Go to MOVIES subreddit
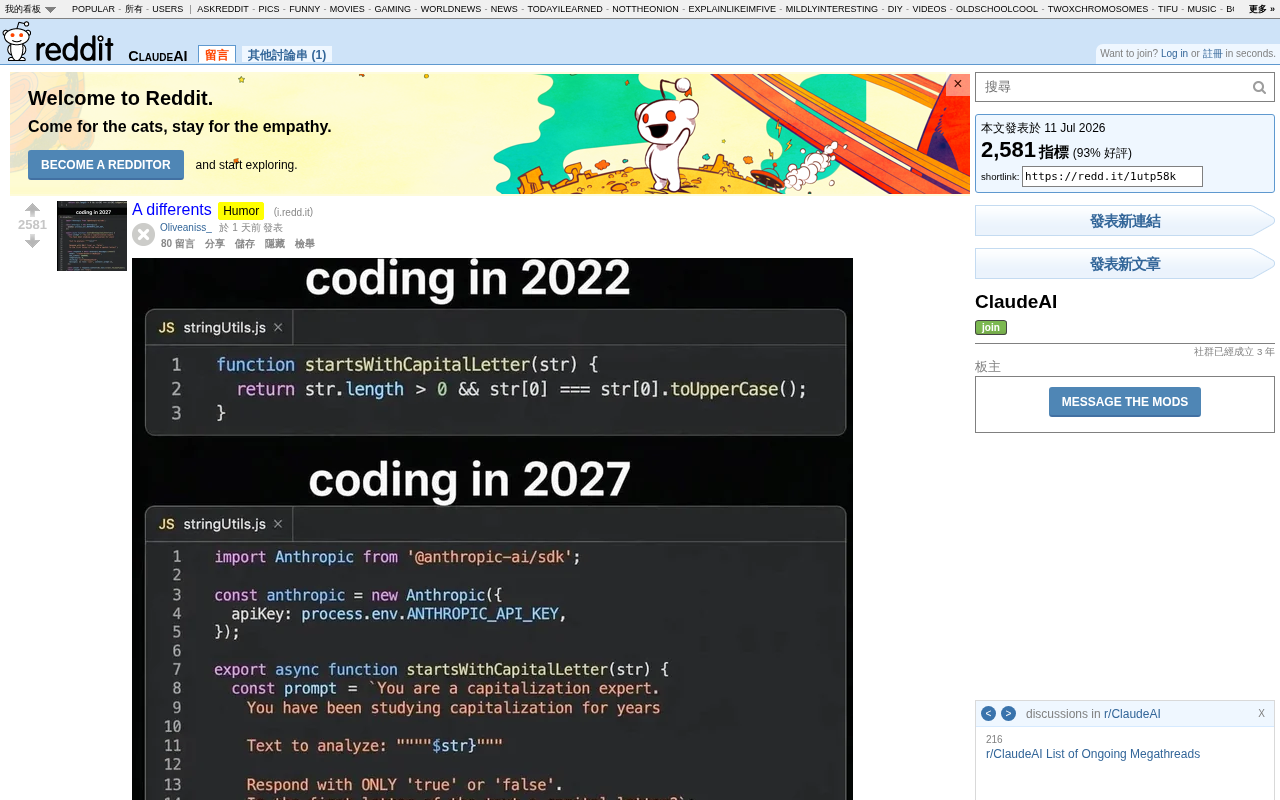The height and width of the screenshot is (800, 1280). pos(347,9)
